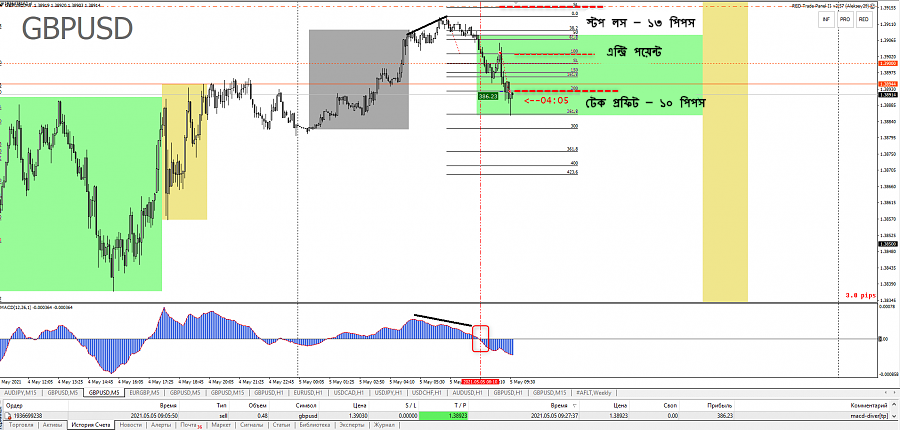Select the gray shaded rectangle on chart
The width and height of the screenshot is (900, 430).
point(358,79)
